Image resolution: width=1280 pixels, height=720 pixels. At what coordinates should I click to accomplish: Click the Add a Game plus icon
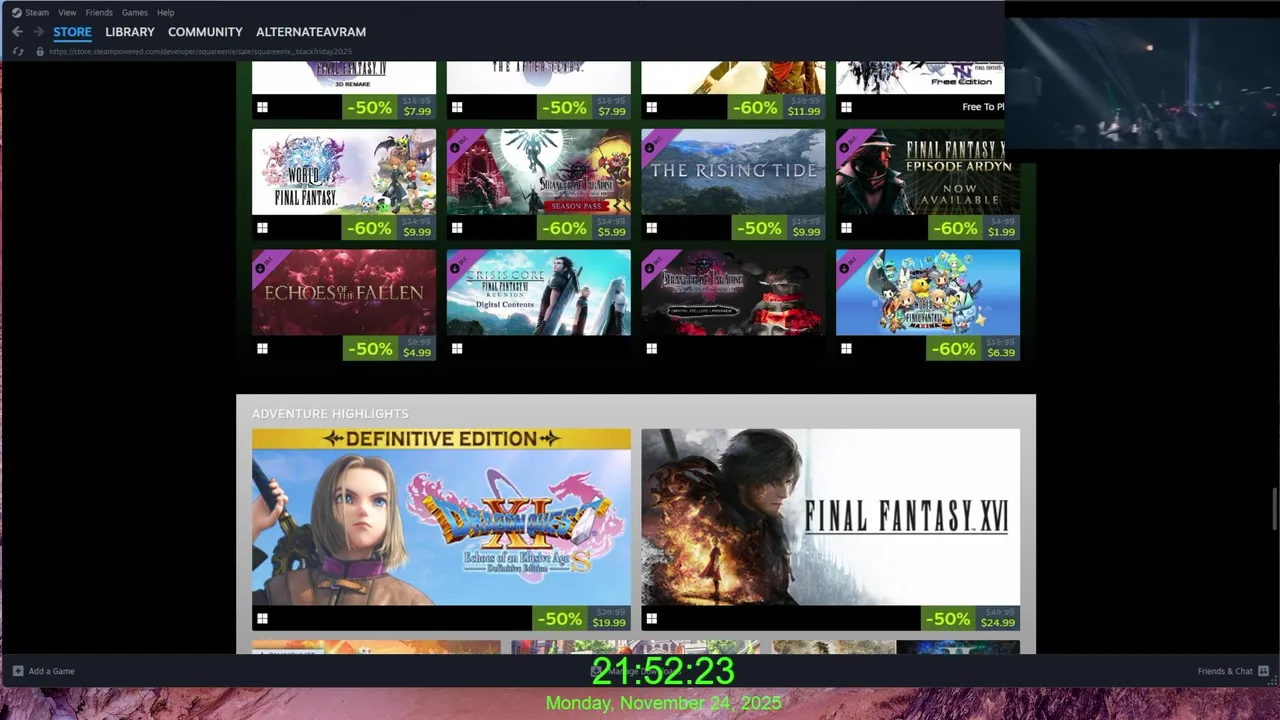[18, 671]
